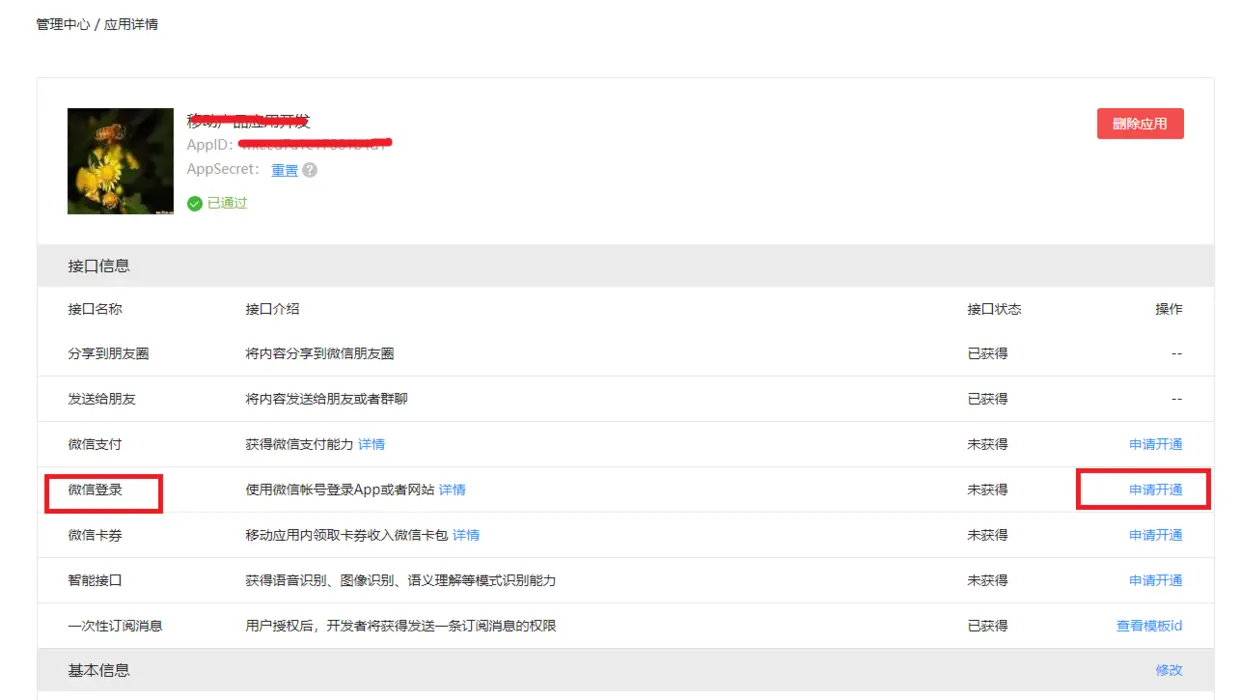This screenshot has width=1240, height=700.
Task: Click 修改 next to 基本信息
Action: [1169, 670]
